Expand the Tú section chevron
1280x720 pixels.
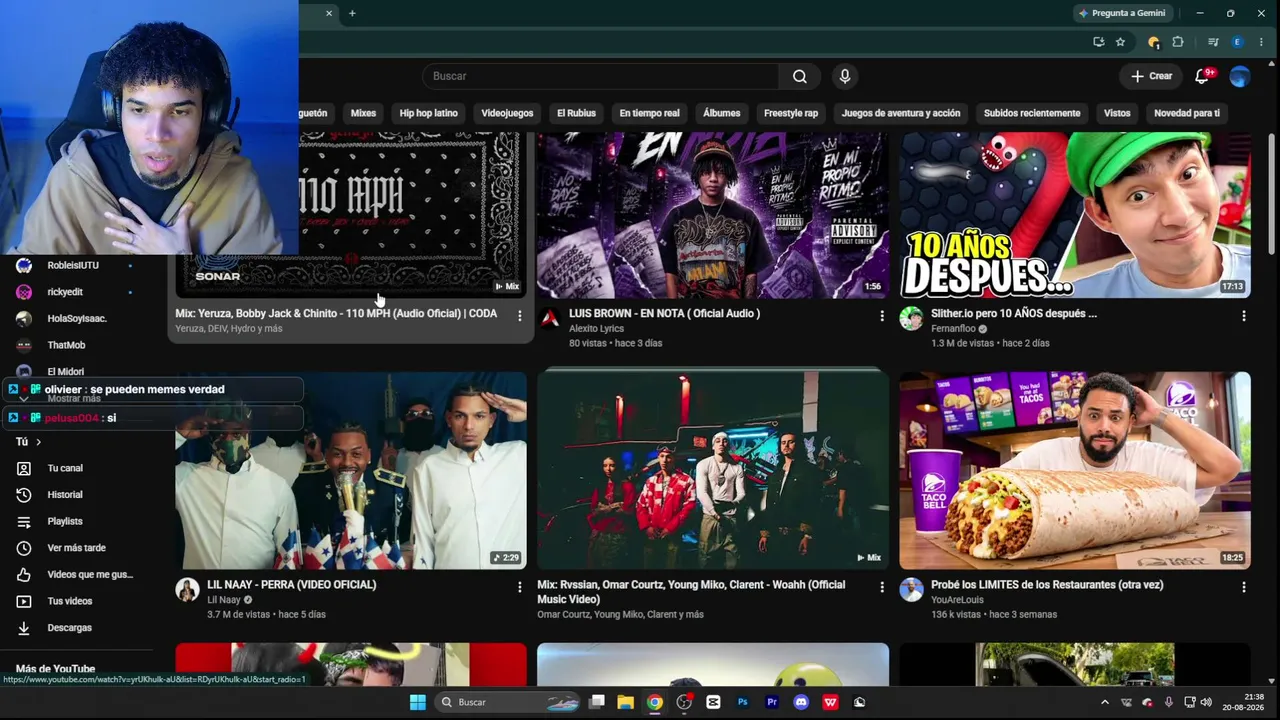coord(38,442)
